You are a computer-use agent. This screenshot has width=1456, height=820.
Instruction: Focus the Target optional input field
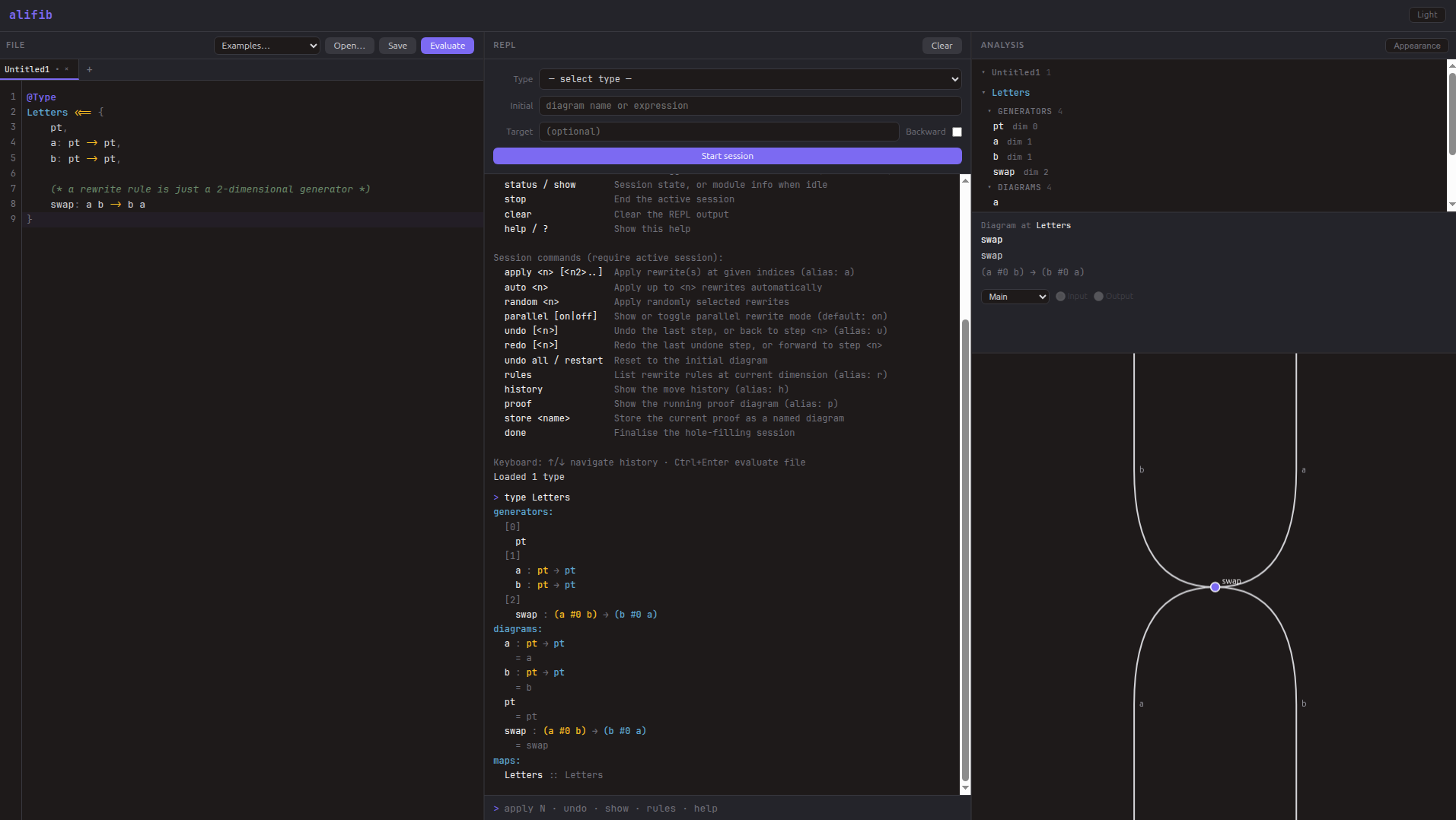pyautogui.click(x=719, y=132)
